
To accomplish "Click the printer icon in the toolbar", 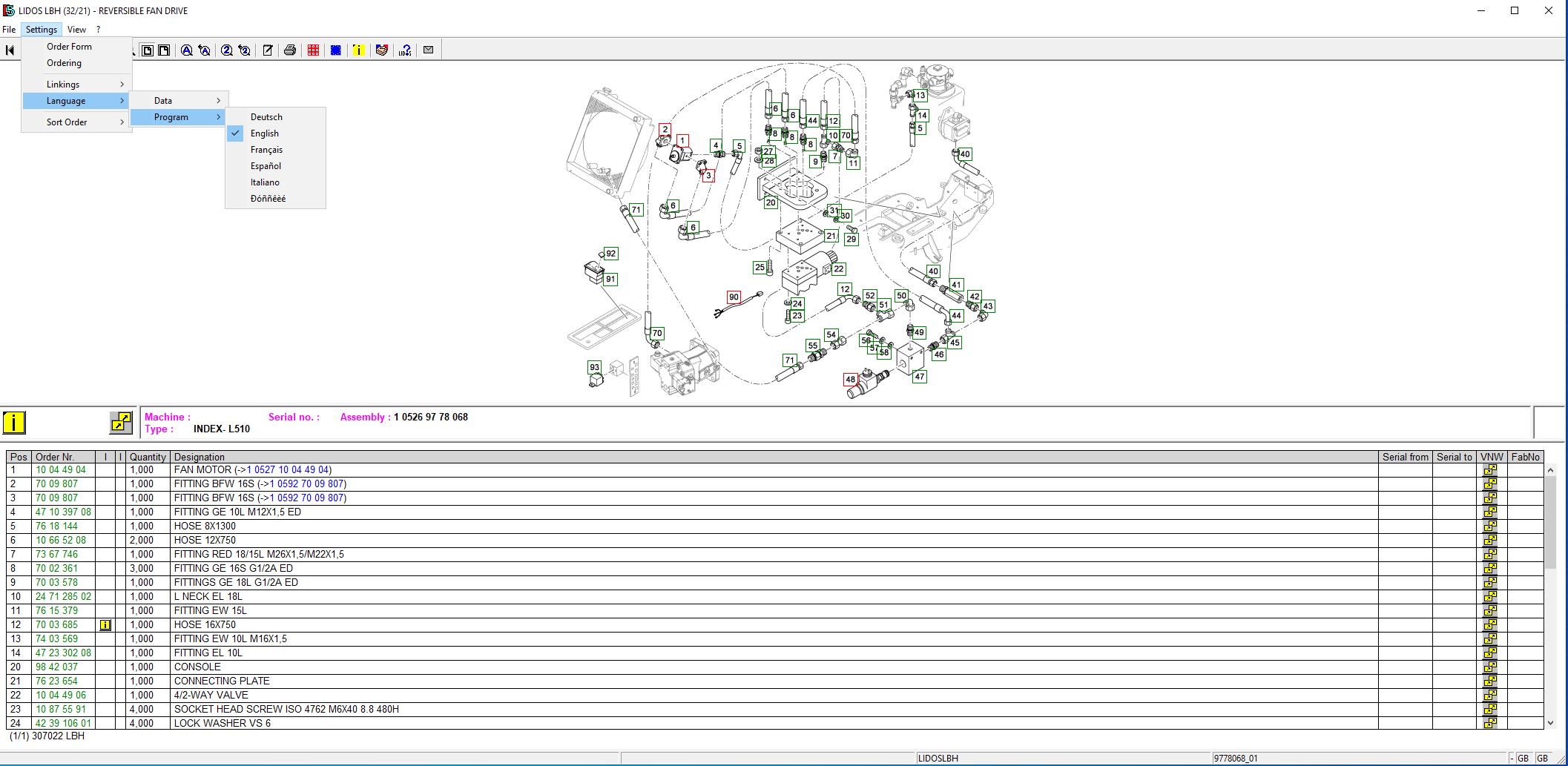I will point(290,50).
